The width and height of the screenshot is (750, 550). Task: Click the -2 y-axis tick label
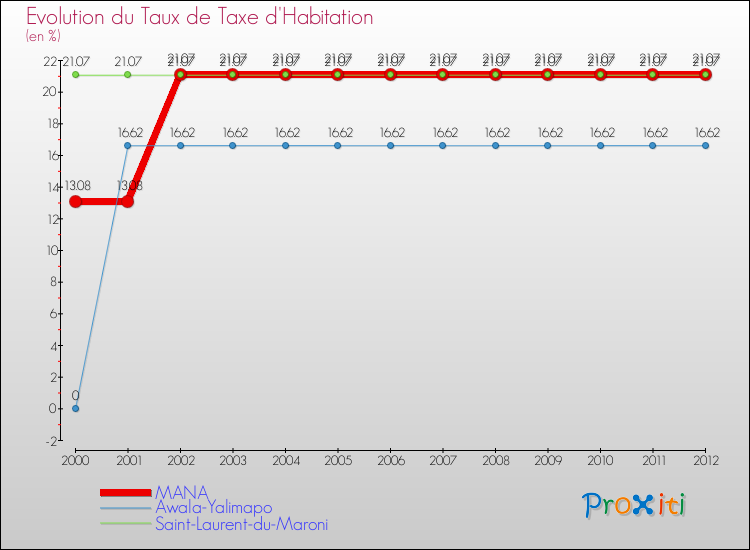[x=51, y=441]
